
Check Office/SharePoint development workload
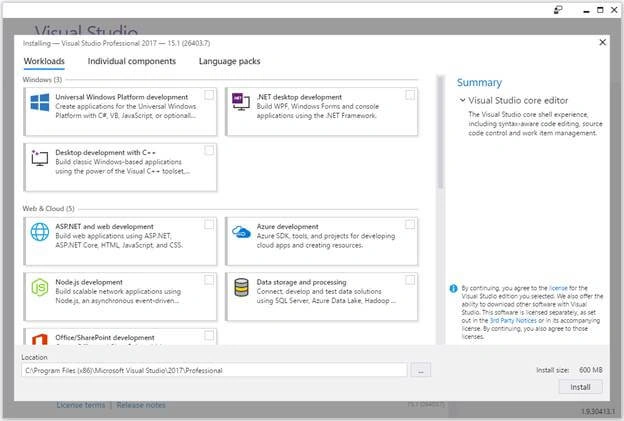click(209, 335)
